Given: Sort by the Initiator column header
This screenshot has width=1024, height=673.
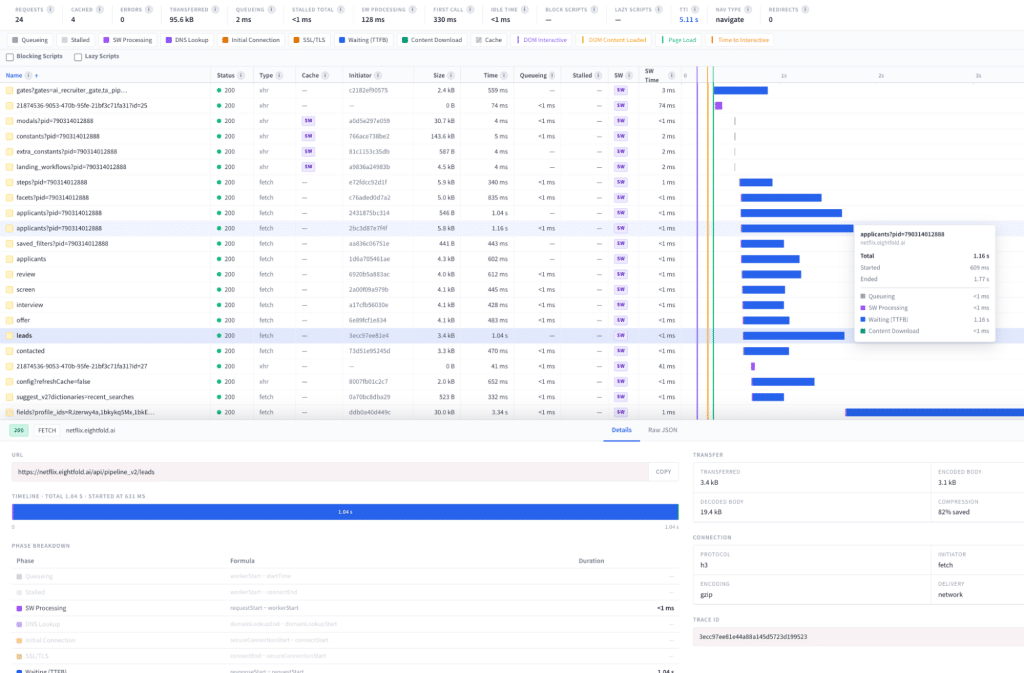Looking at the screenshot, I should [360, 76].
